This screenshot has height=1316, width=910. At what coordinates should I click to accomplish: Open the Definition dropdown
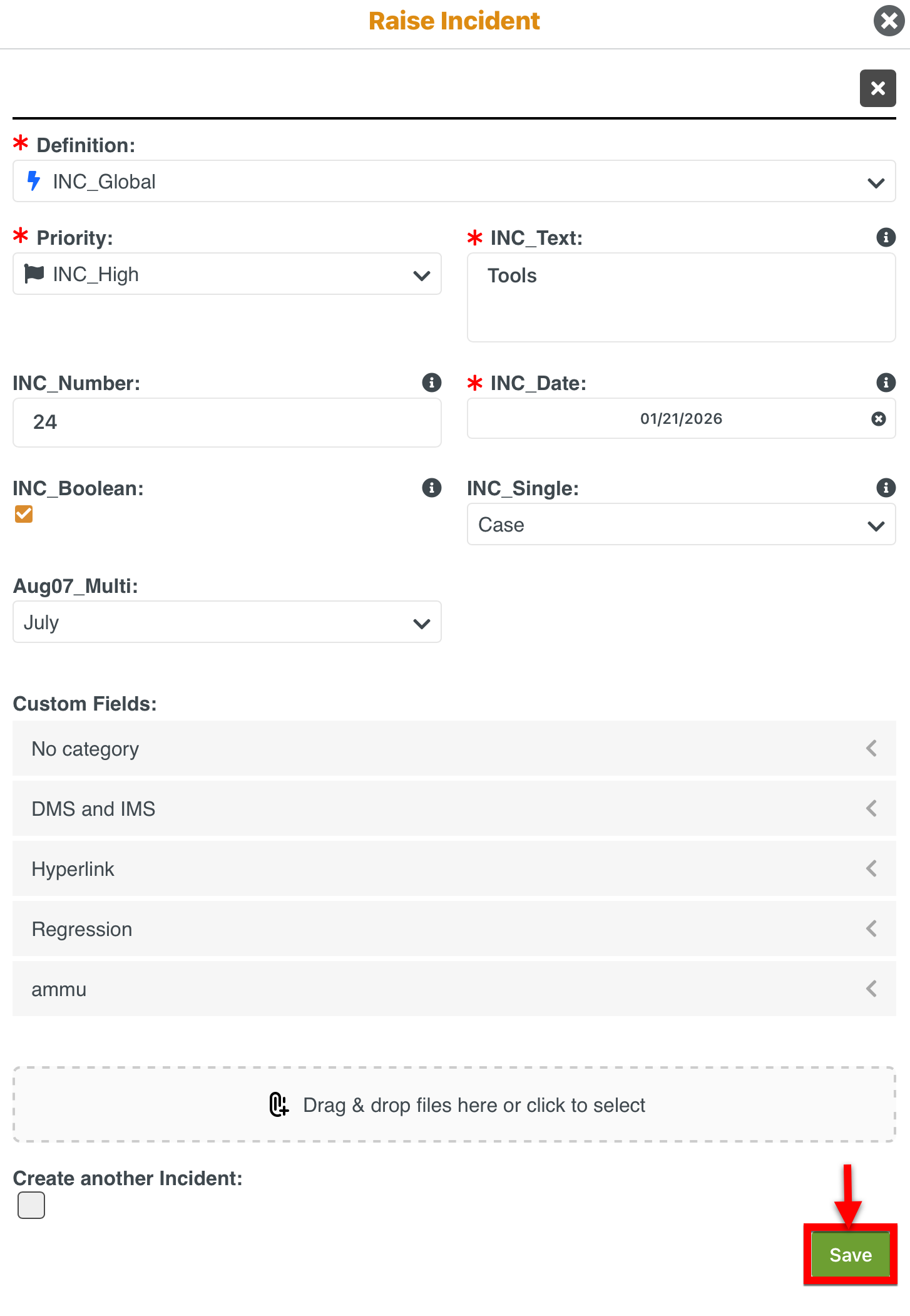click(454, 182)
